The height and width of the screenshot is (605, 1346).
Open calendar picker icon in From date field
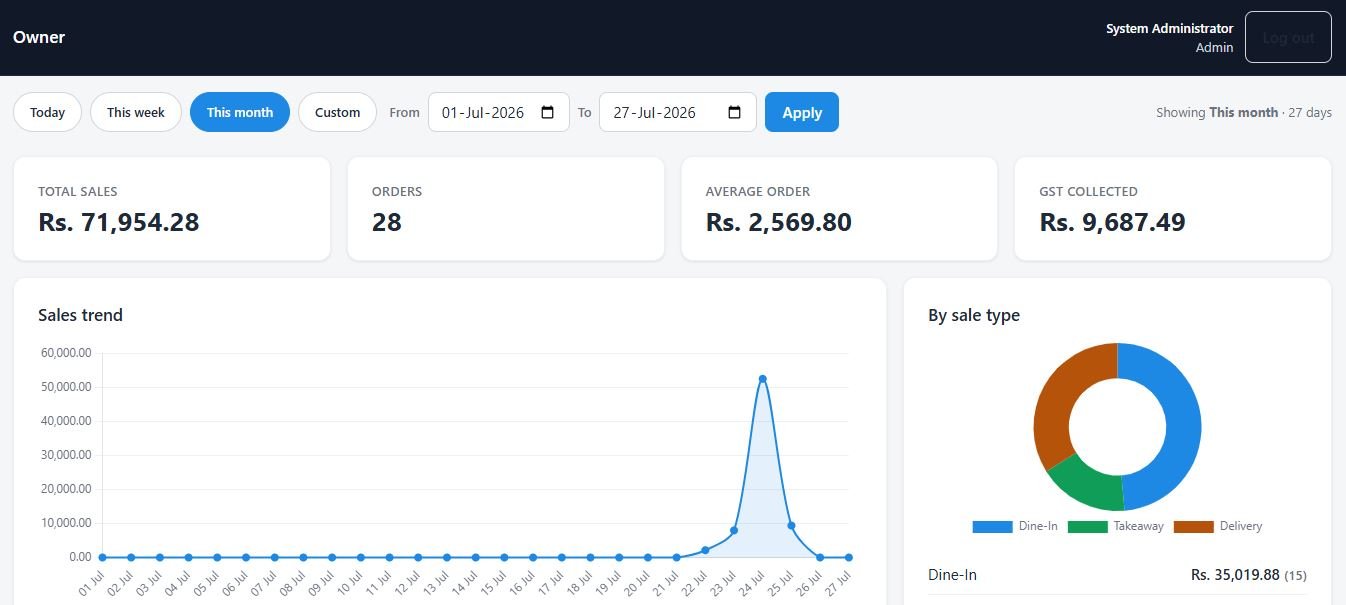pyautogui.click(x=547, y=112)
